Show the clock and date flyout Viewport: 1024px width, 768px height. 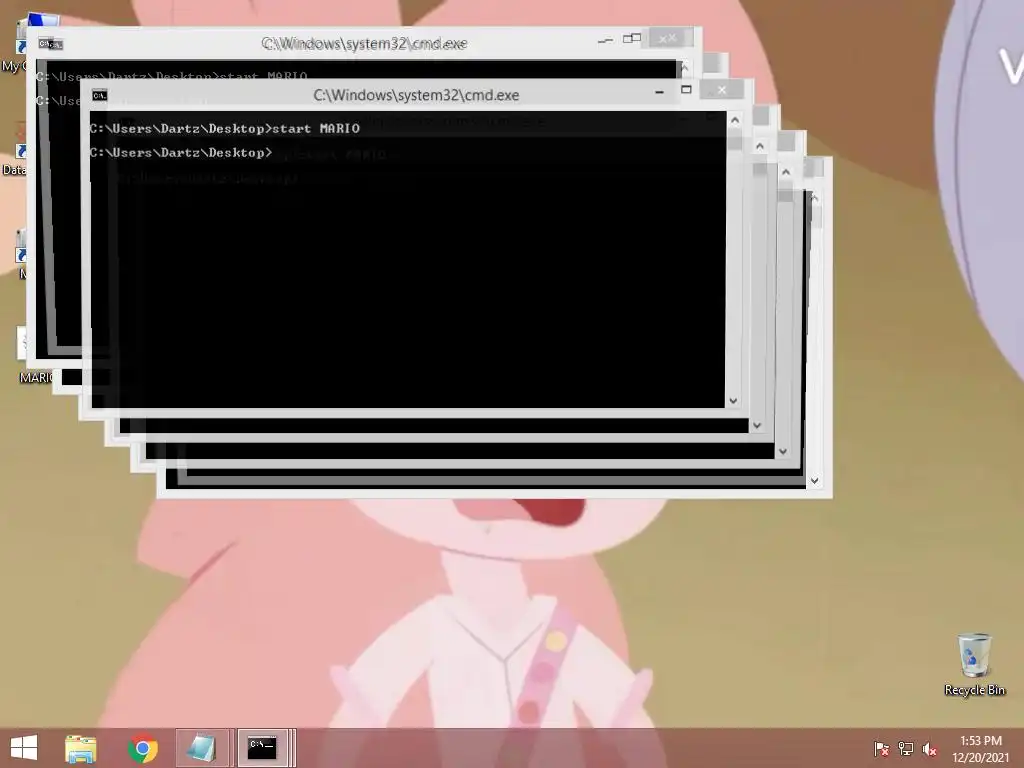tap(980, 748)
